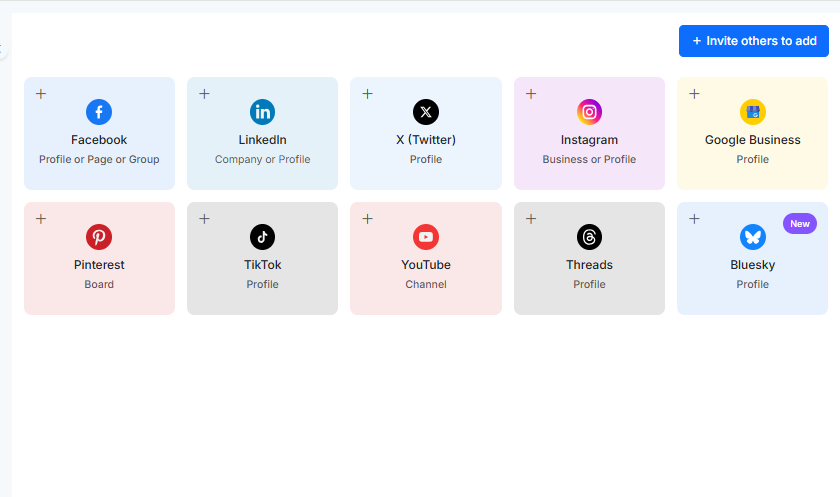The width and height of the screenshot is (840, 497).
Task: Click the YouTube play logo icon
Action: click(426, 237)
